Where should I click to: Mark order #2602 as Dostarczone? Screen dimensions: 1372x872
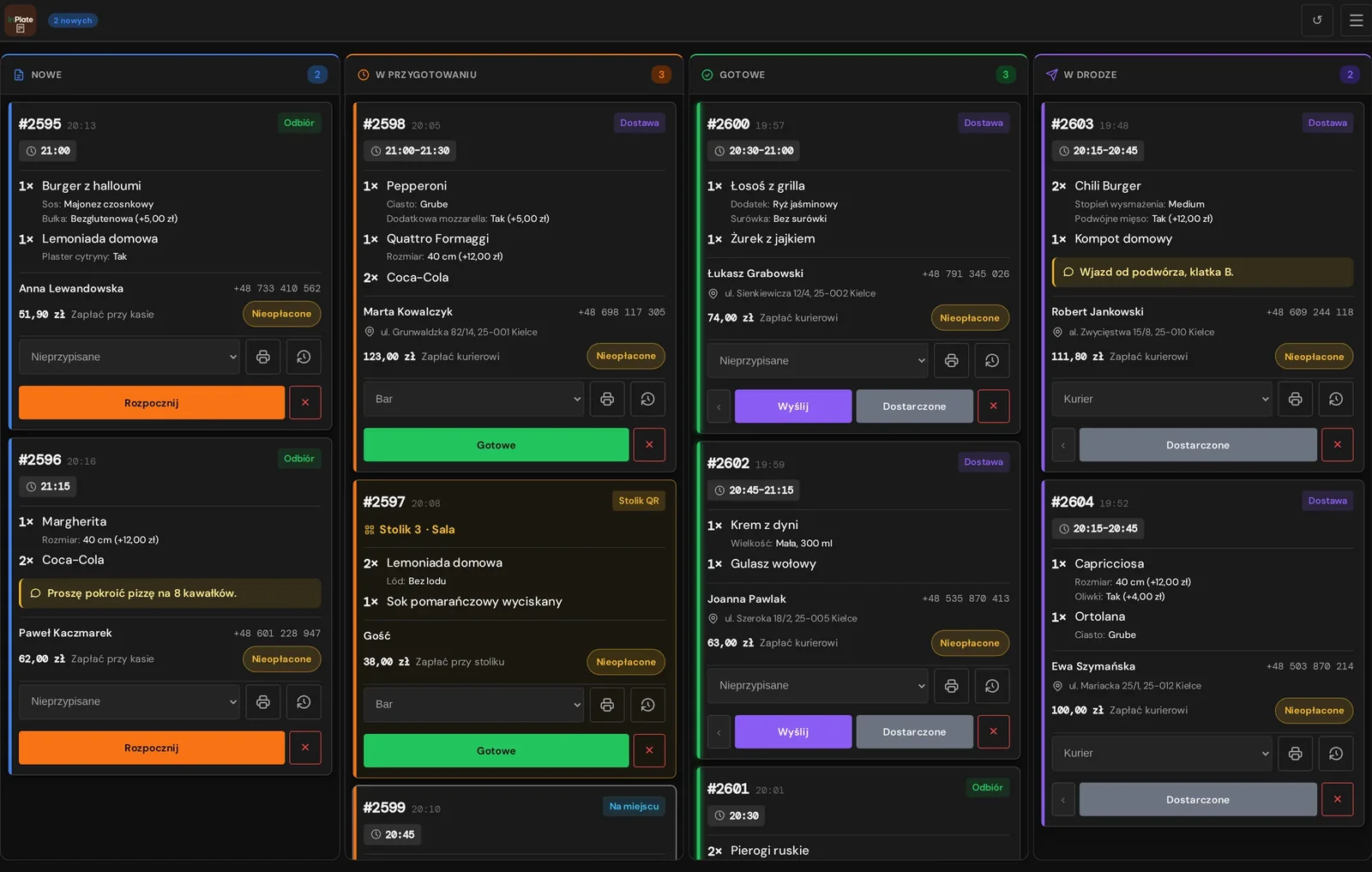[x=914, y=731]
